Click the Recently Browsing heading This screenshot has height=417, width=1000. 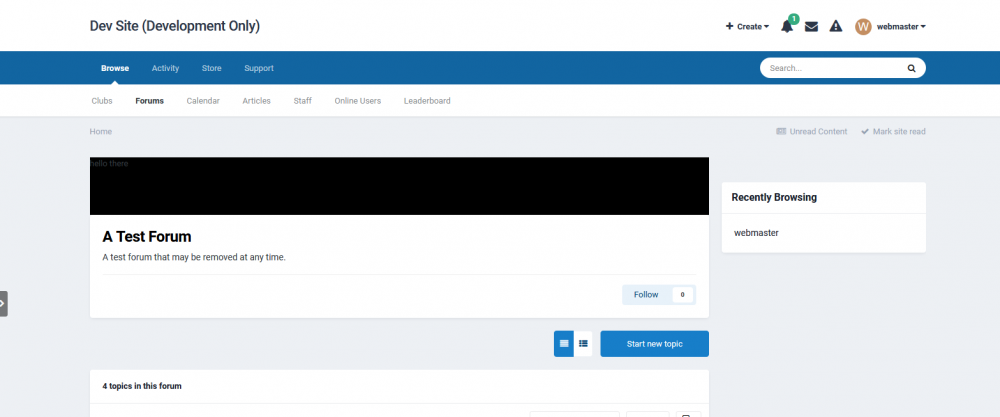pos(774,197)
